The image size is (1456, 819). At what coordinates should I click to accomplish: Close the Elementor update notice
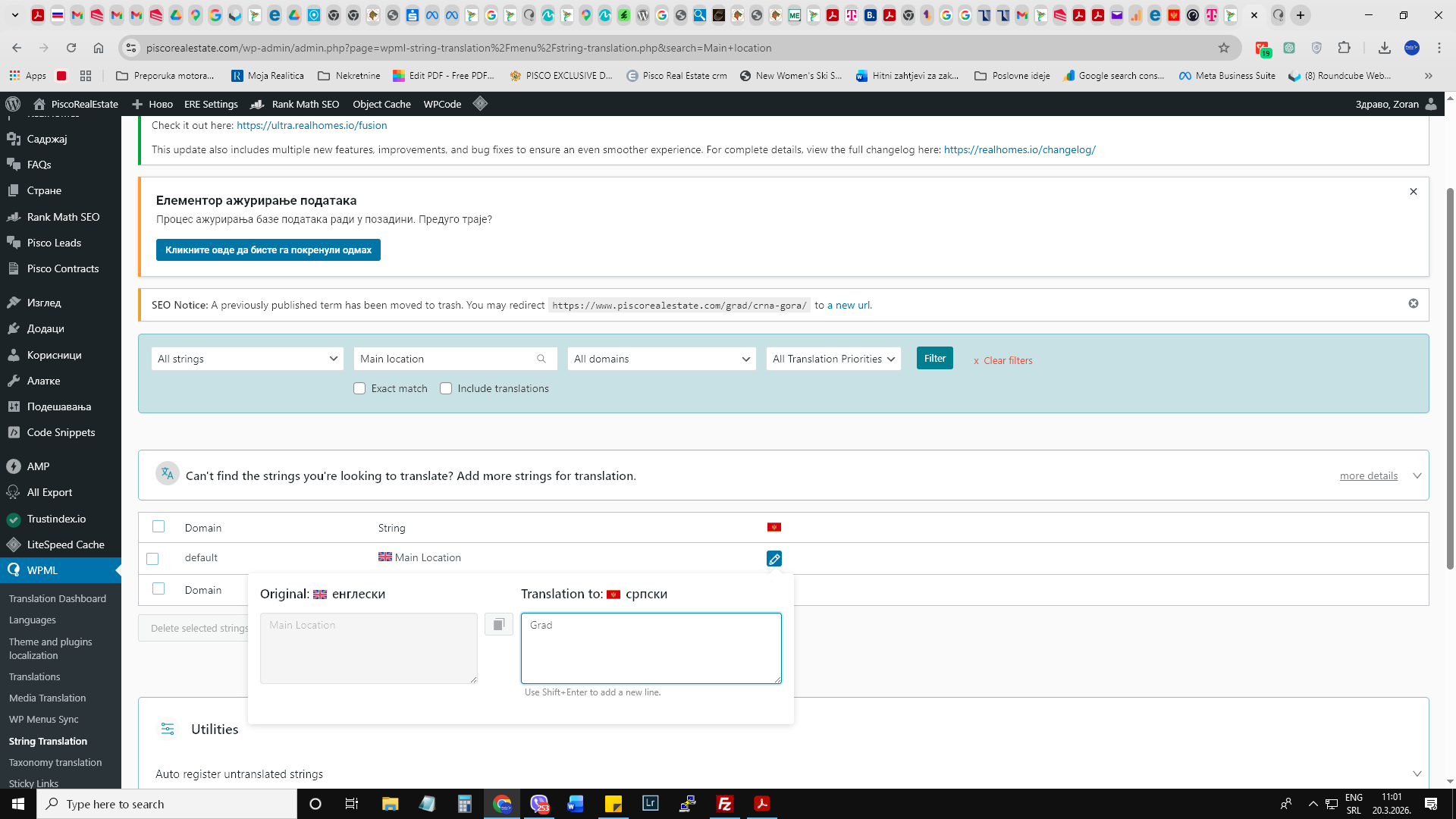point(1414,192)
